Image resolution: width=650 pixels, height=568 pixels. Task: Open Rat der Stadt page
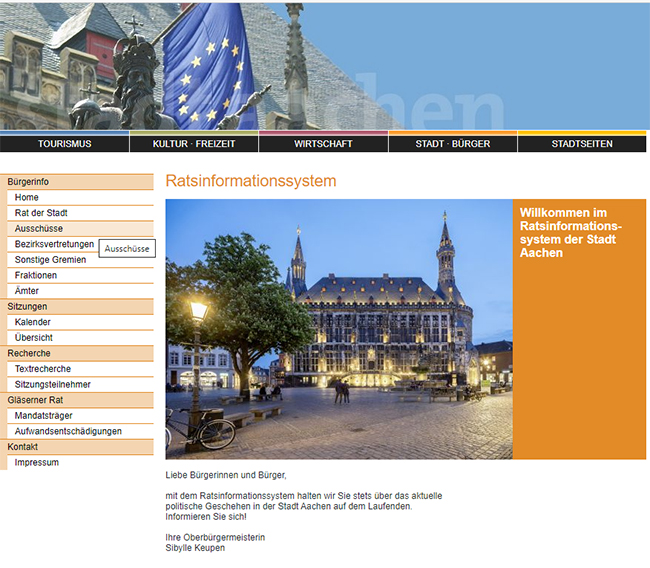[x=41, y=213]
